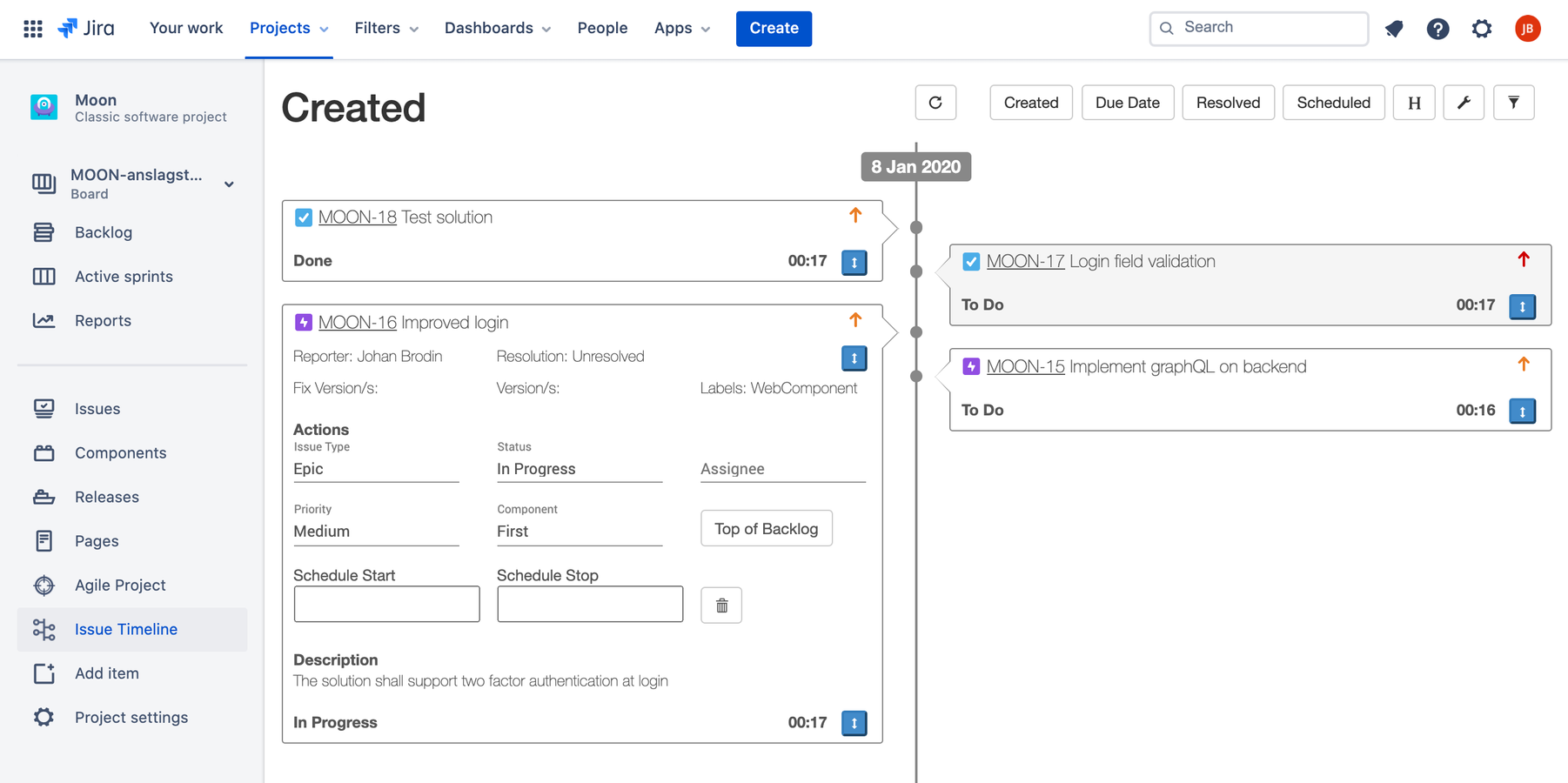Expand the MOON board switcher chevron
This screenshot has height=783, width=1568.
tap(229, 184)
